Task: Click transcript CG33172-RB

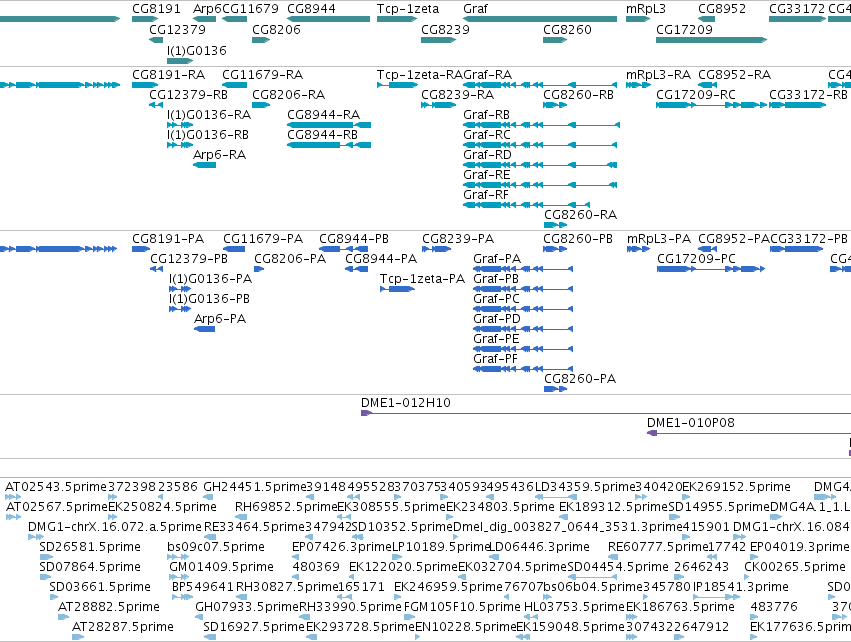Action: tap(797, 105)
